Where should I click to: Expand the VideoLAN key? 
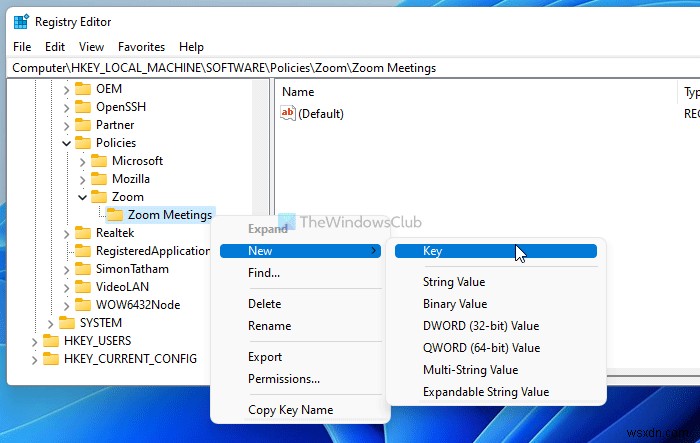66,288
